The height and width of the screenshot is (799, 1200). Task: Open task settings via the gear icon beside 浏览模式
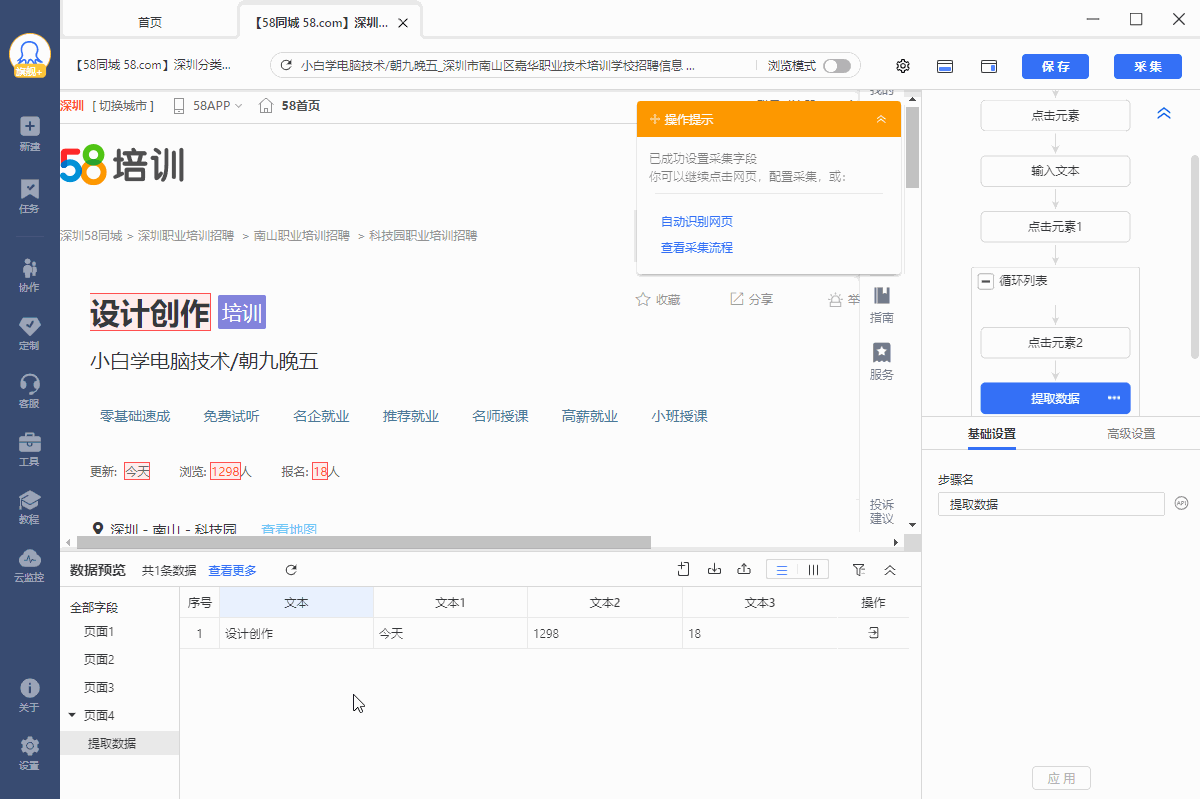click(x=903, y=66)
